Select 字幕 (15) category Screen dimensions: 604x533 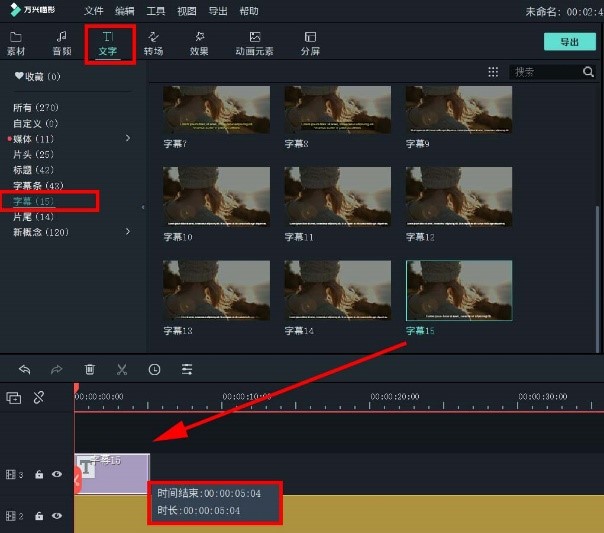tap(34, 201)
